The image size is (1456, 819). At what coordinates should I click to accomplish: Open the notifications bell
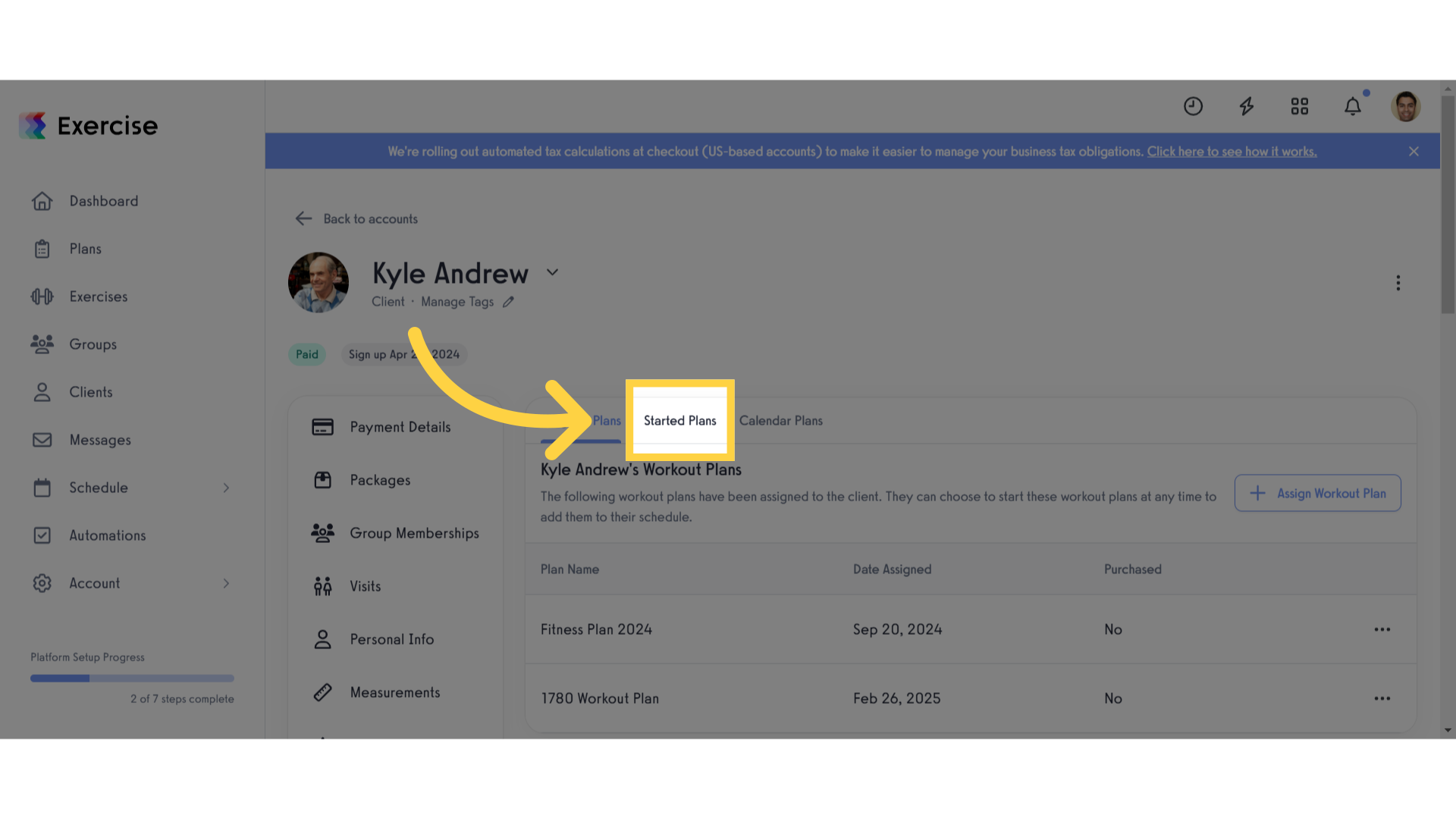(1353, 106)
